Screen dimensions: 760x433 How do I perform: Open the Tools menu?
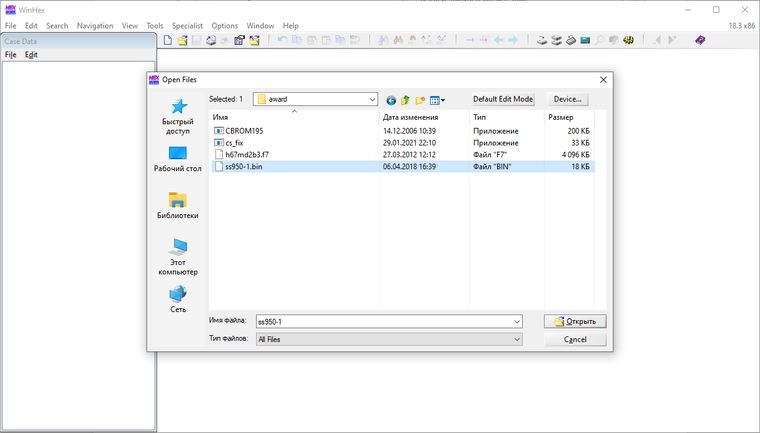coord(155,26)
